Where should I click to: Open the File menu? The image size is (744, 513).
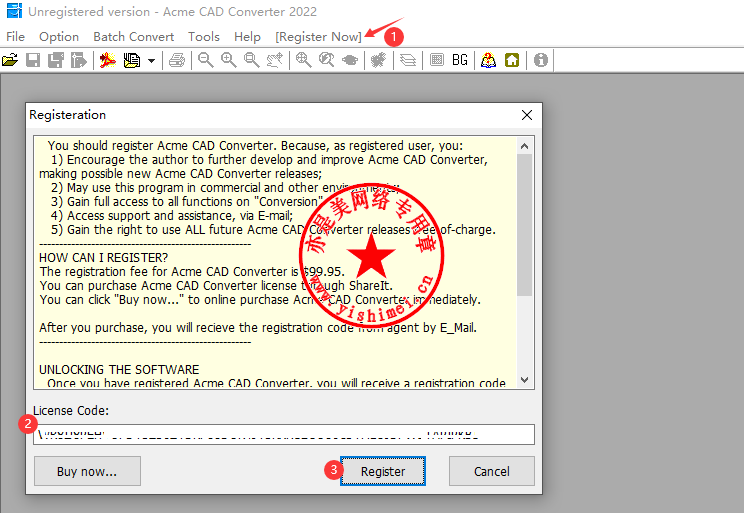pyautogui.click(x=16, y=37)
